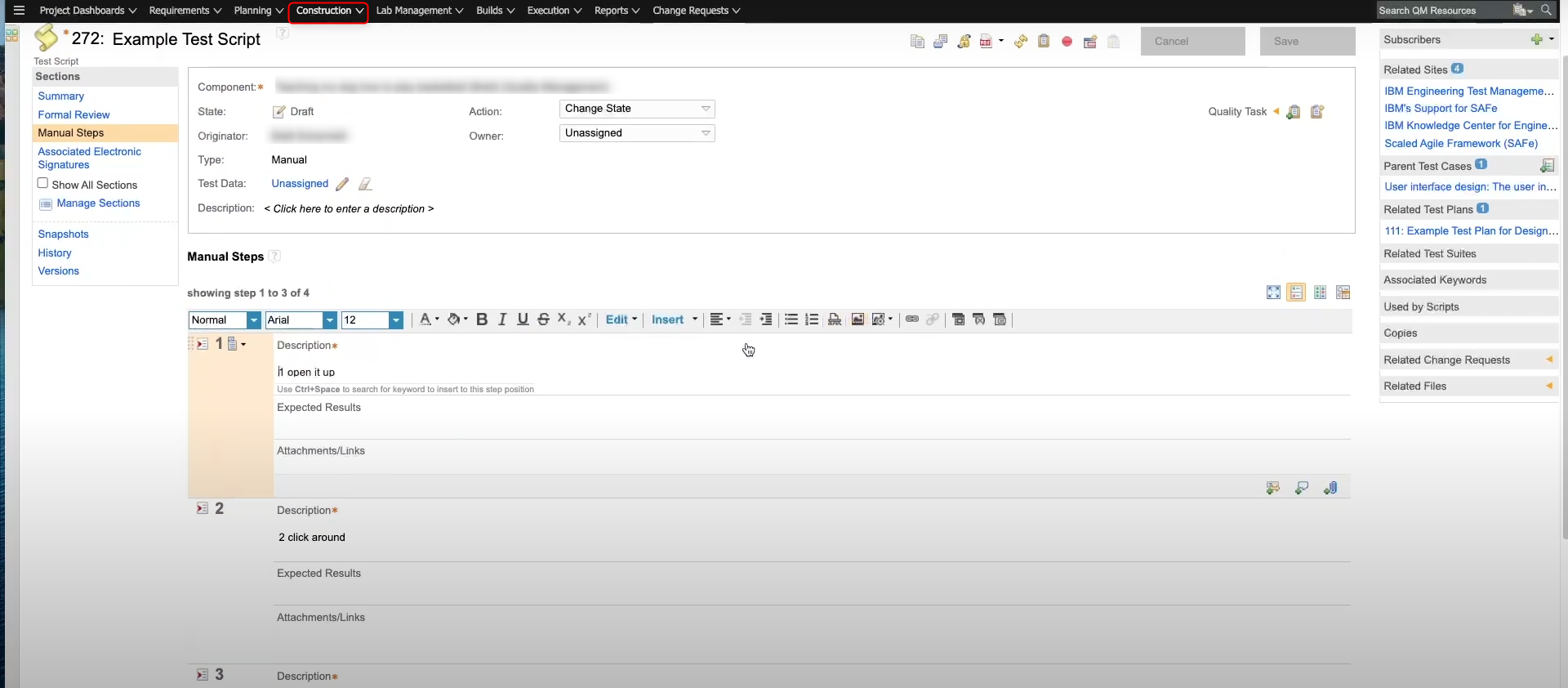The width and height of the screenshot is (1568, 688).
Task: Toggle the step 3 expand icon
Action: pos(202,675)
